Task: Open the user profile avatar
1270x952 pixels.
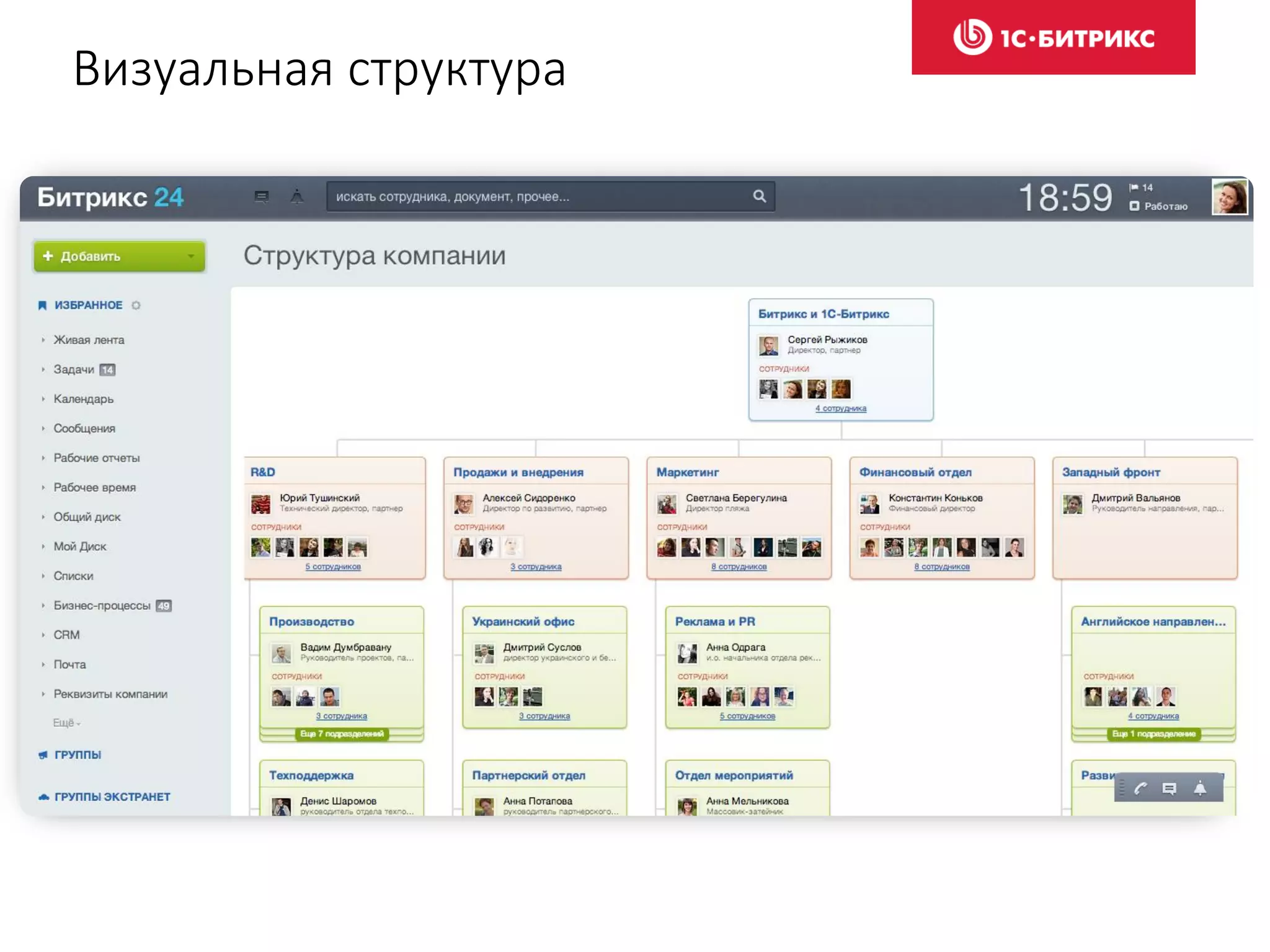Action: tap(1229, 197)
